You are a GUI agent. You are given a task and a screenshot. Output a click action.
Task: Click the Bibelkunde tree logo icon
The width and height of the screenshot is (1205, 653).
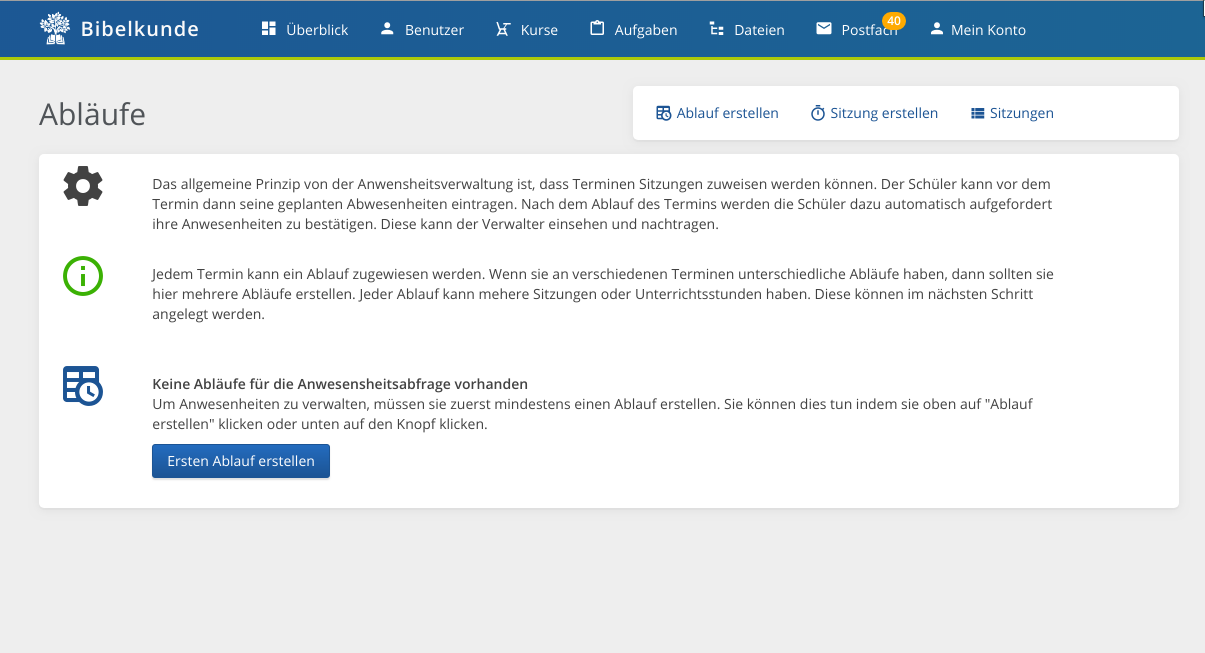[x=55, y=29]
